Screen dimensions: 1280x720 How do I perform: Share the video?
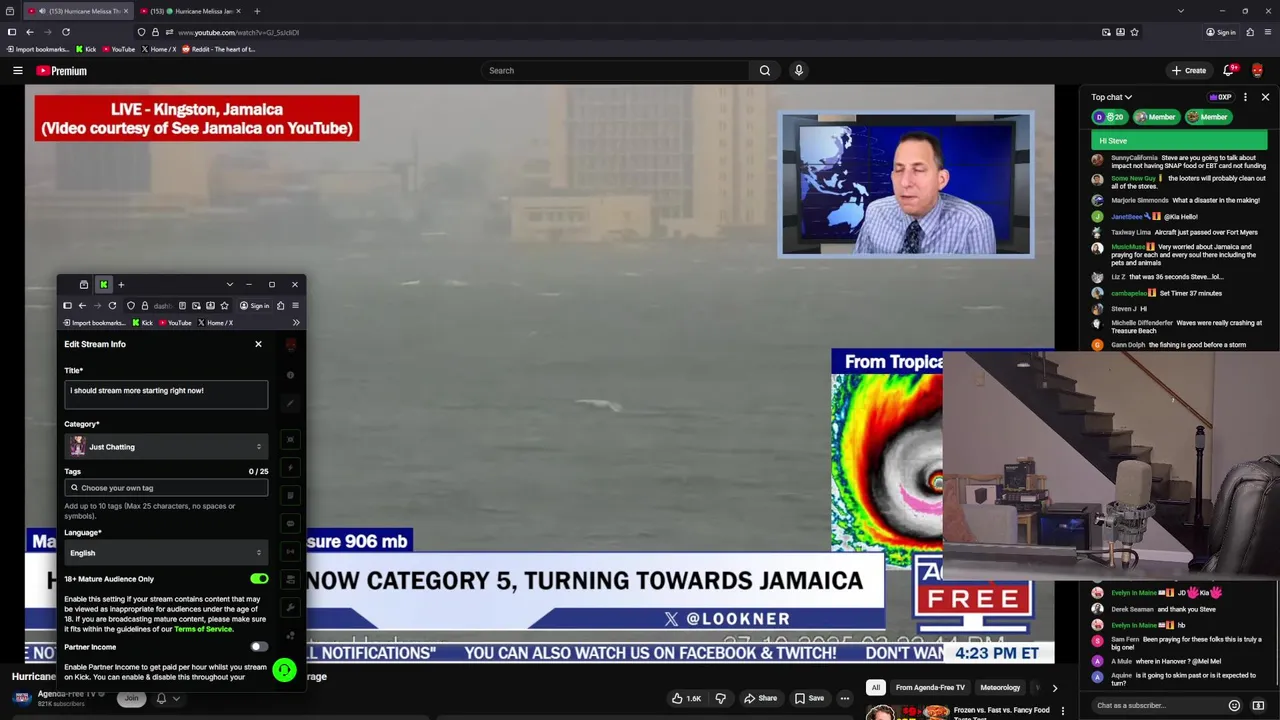click(x=761, y=698)
